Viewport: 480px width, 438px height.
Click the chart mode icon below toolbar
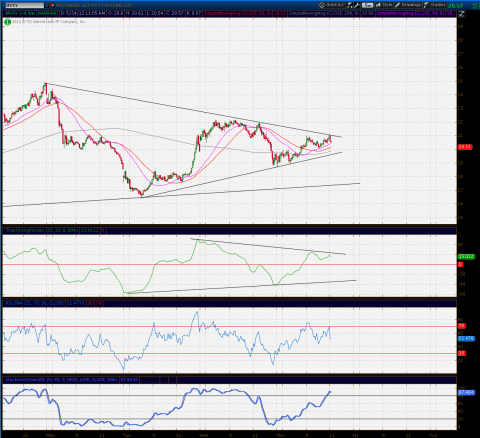click(x=461, y=14)
